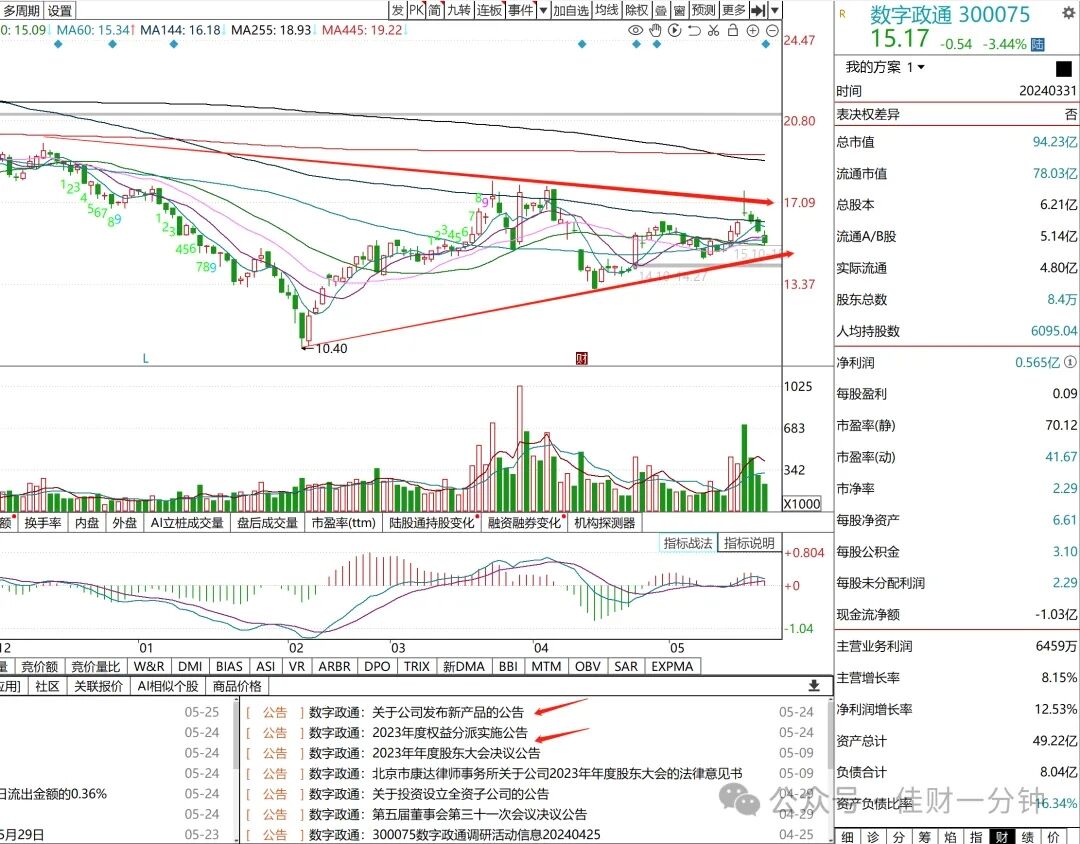The width and height of the screenshot is (1080, 844).
Task: Click the 简 toolbar button
Action: tap(435, 10)
